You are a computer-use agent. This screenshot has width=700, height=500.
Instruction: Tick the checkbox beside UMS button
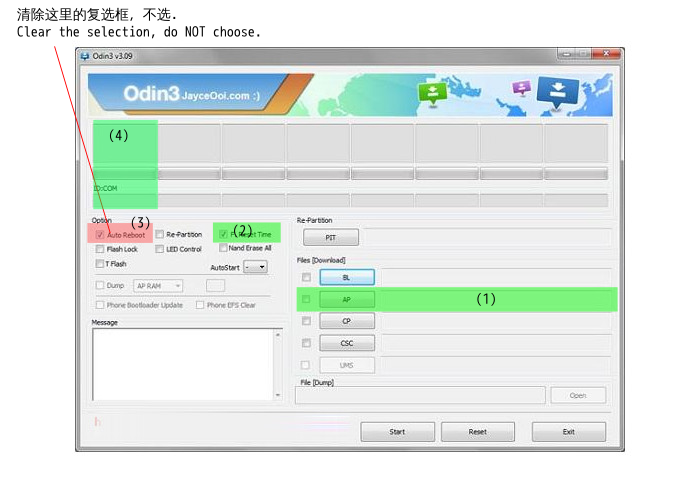point(306,365)
